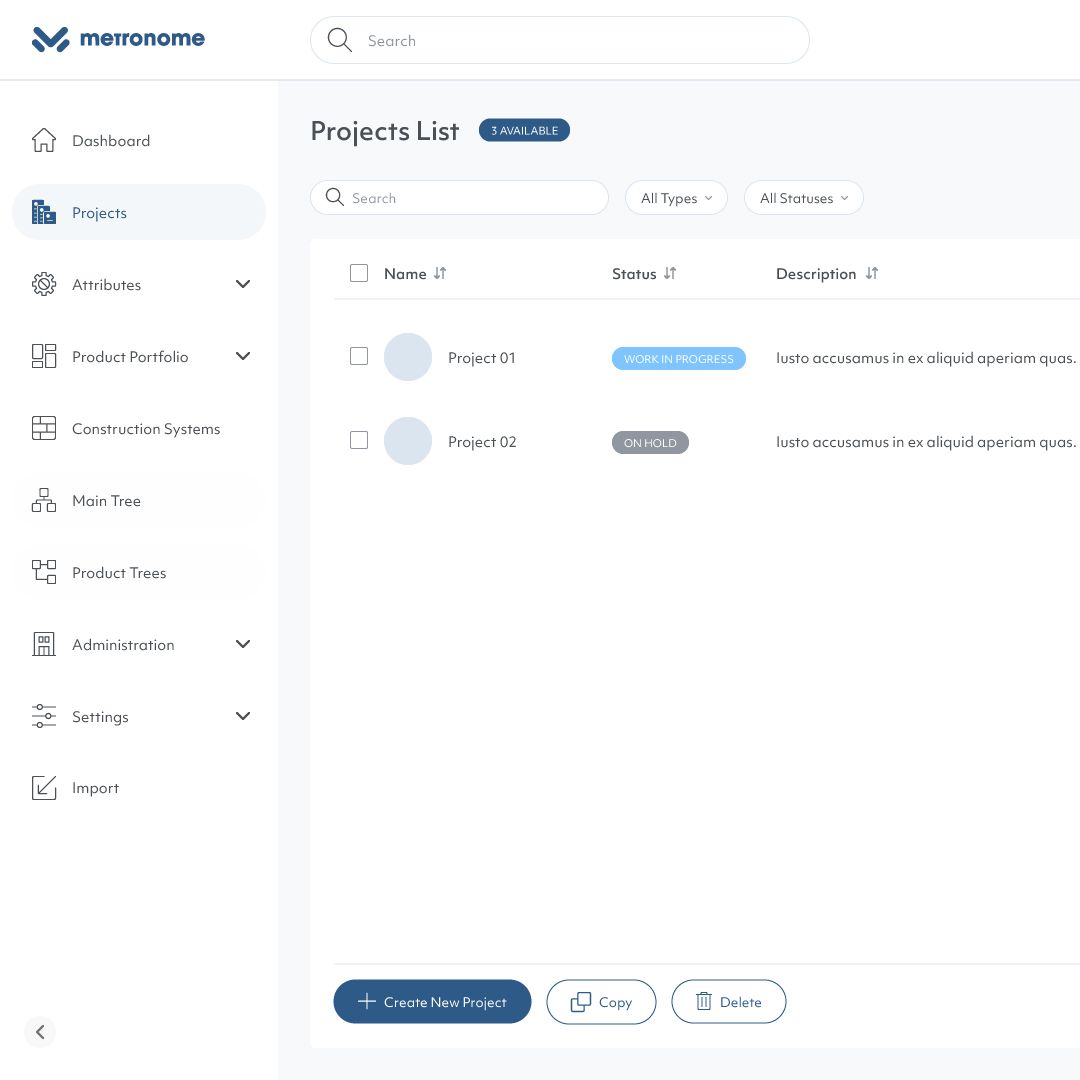This screenshot has height=1080, width=1080.
Task: Open the All Types filter dropdown
Action: pyautogui.click(x=676, y=198)
